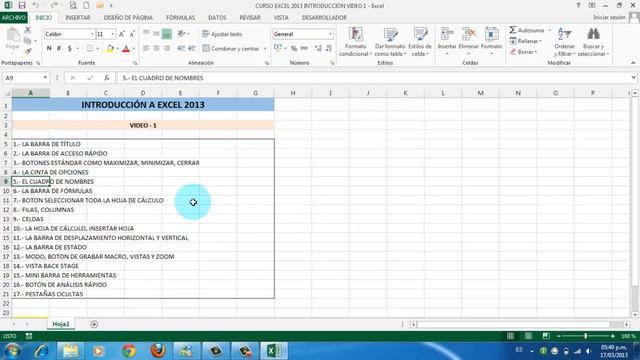Open the ARCHIVO tab

click(13, 18)
